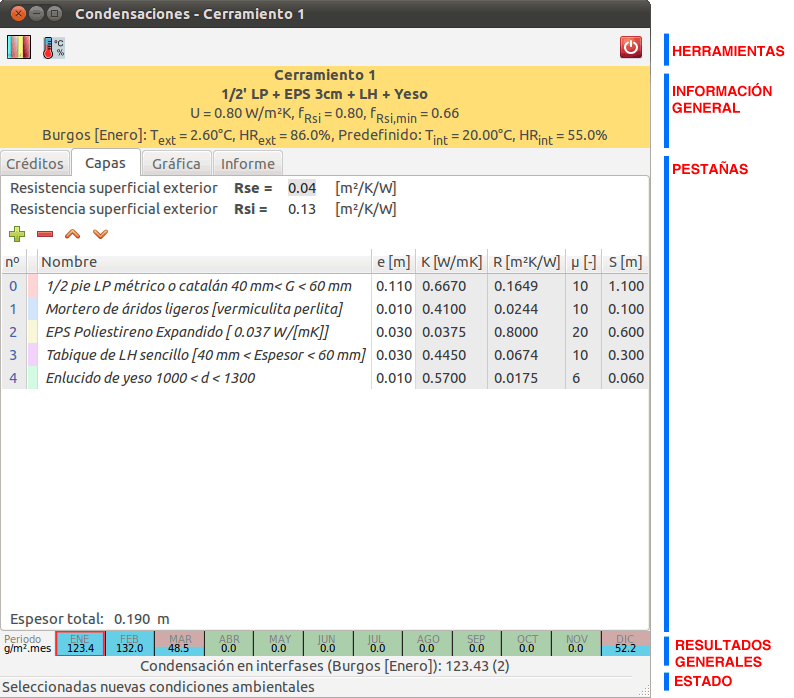Click the pink color swatch of layer 0
This screenshot has height=698, width=794.
[32, 286]
